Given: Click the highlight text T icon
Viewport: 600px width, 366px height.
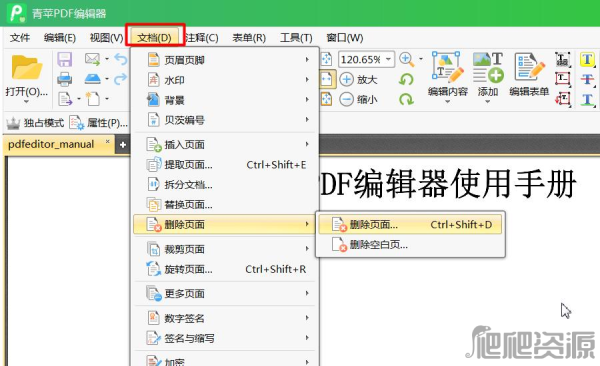Looking at the screenshot, I should [x=587, y=60].
